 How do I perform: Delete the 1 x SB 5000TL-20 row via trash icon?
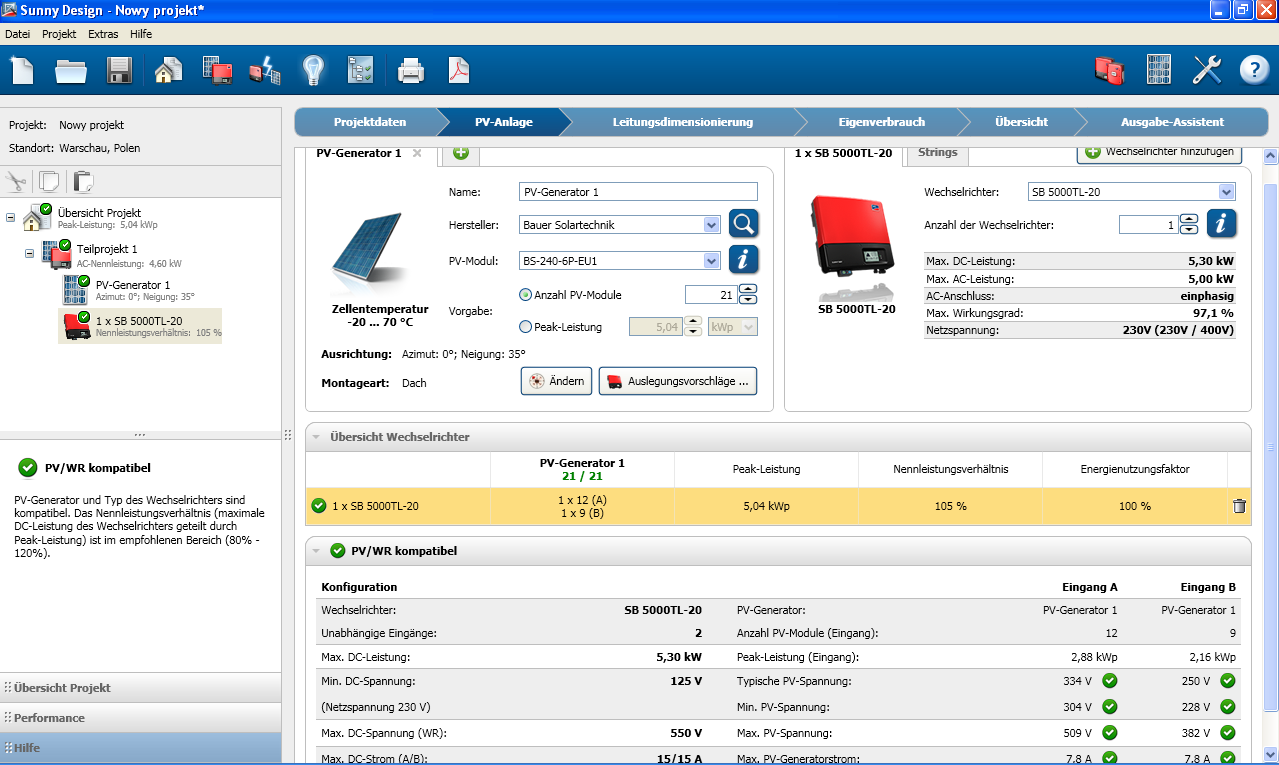1239,506
